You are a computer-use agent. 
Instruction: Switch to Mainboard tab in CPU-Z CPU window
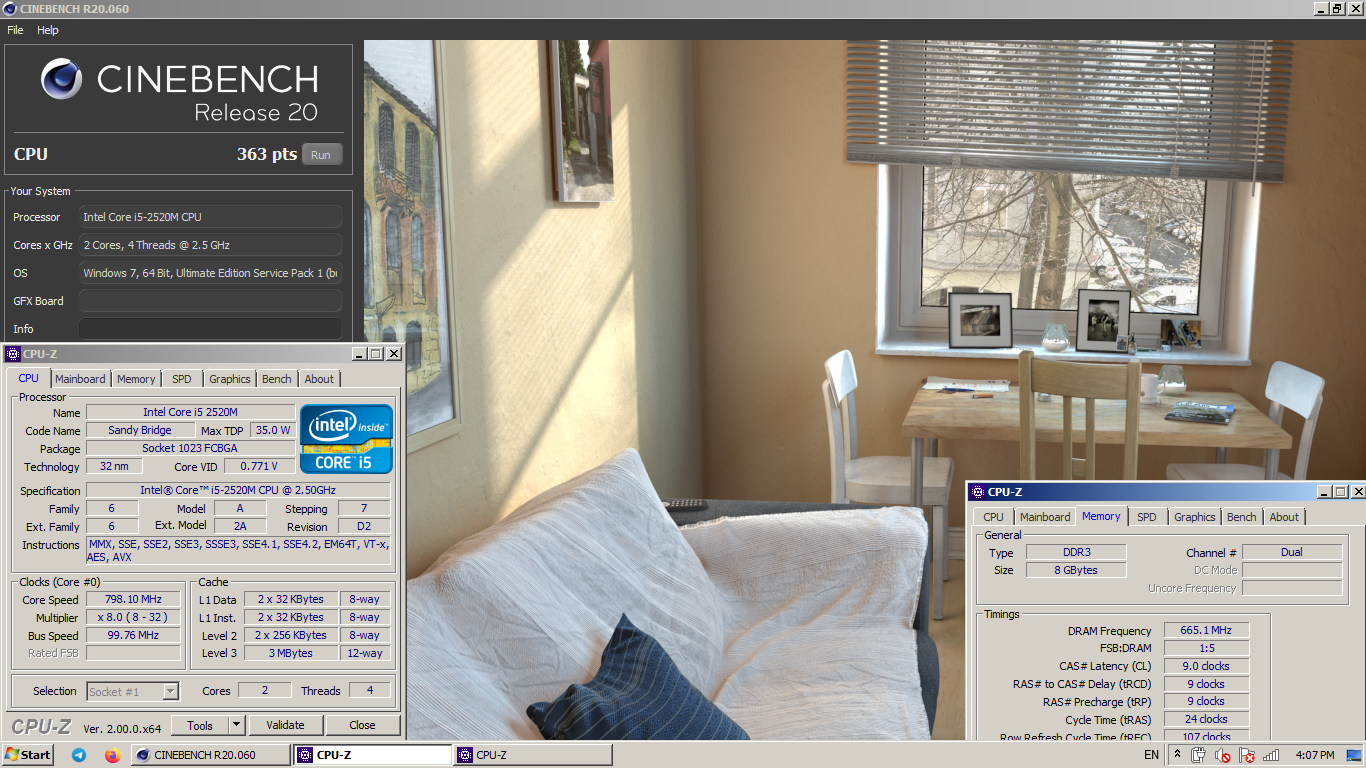pos(80,379)
